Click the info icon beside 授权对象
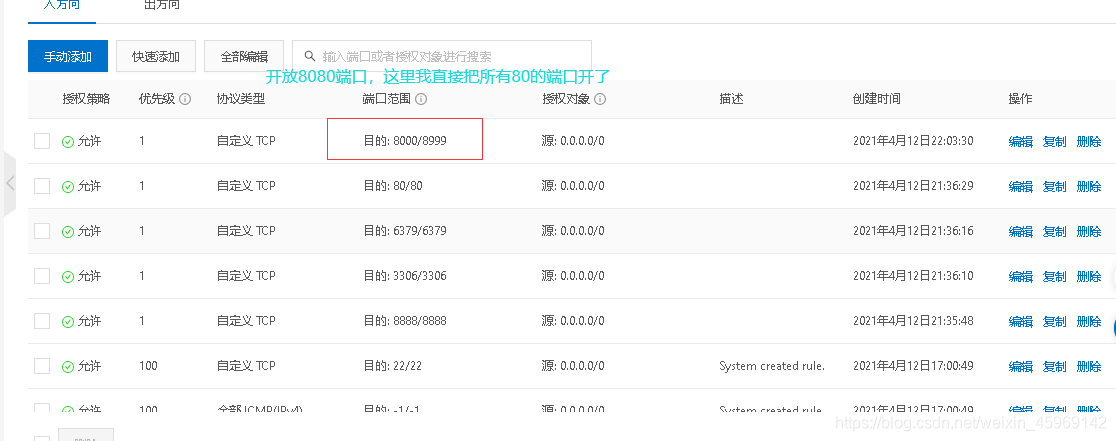Image resolution: width=1116 pixels, height=441 pixels. pyautogui.click(x=600, y=99)
